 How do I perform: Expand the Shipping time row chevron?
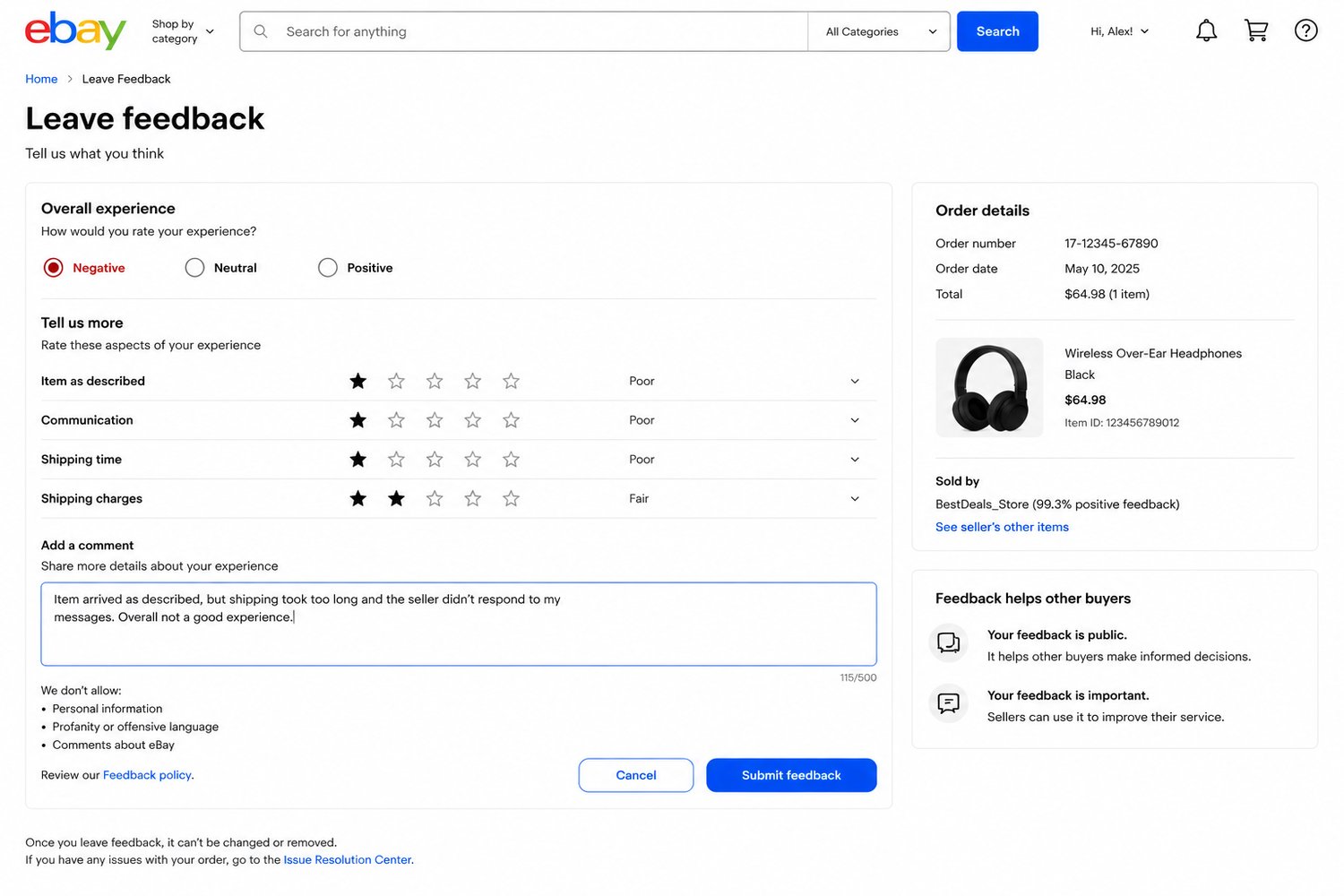tap(855, 460)
